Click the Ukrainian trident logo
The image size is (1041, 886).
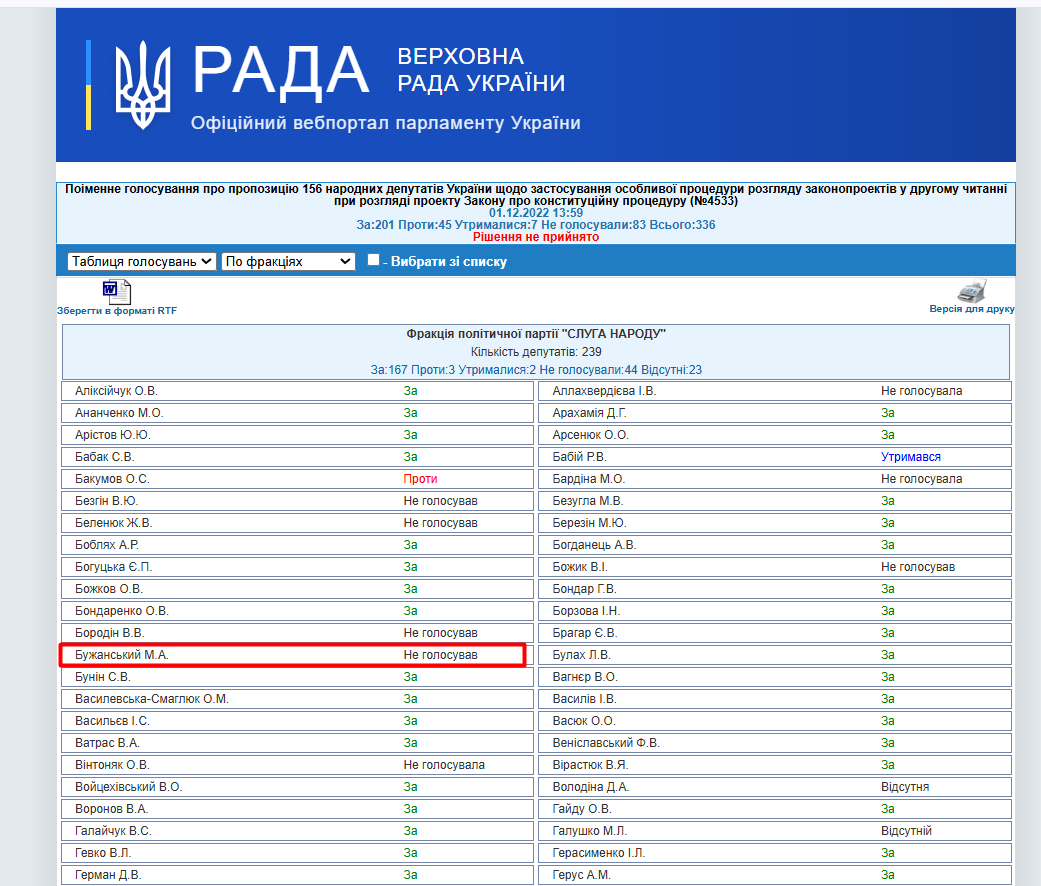[143, 85]
